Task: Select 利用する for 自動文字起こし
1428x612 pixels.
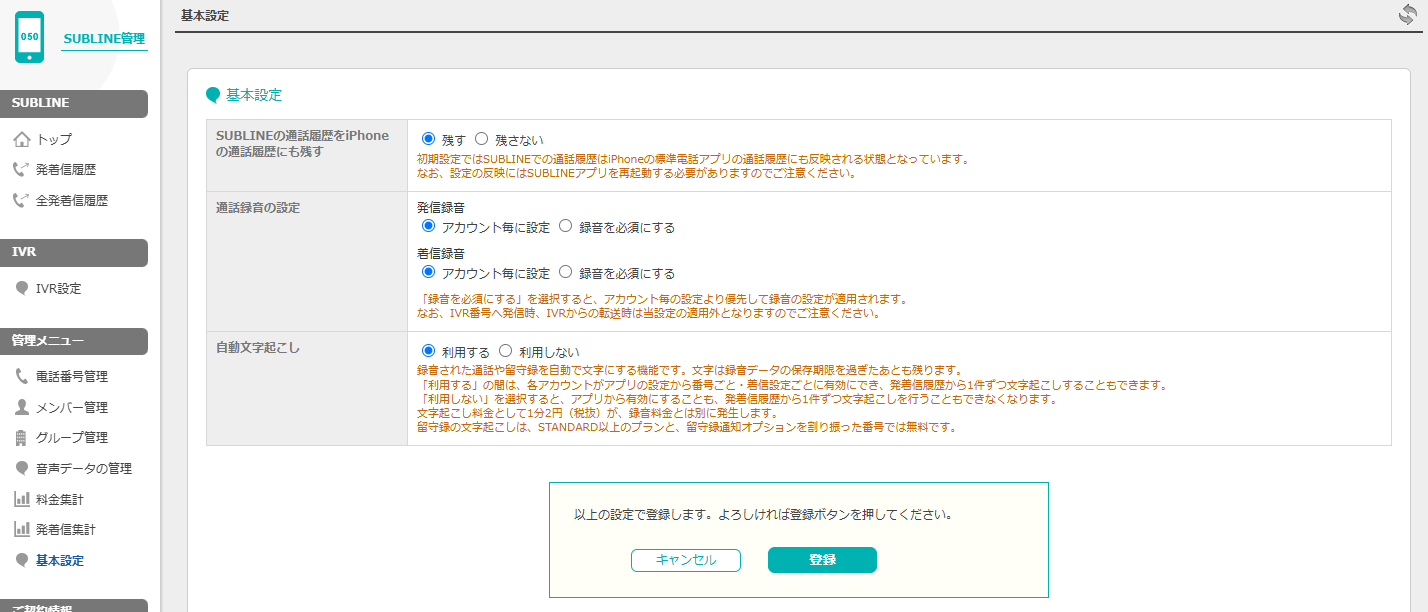Action: click(429, 351)
